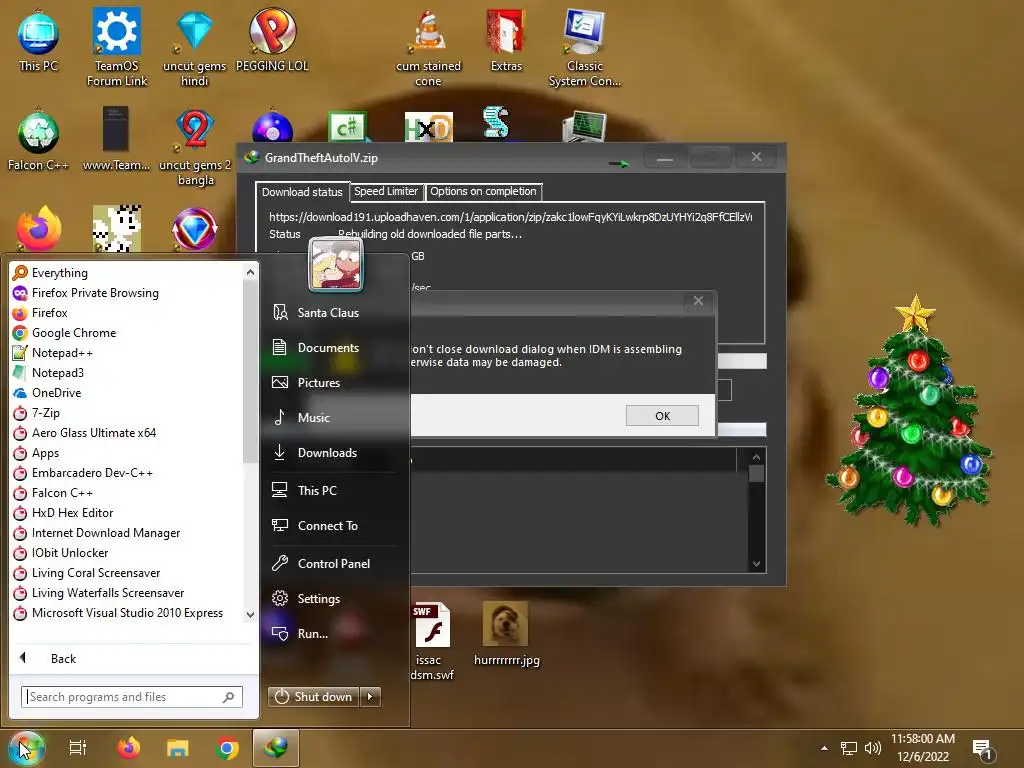This screenshot has width=1024, height=768.
Task: Click OK in the IDM warning dialog
Action: pos(662,416)
